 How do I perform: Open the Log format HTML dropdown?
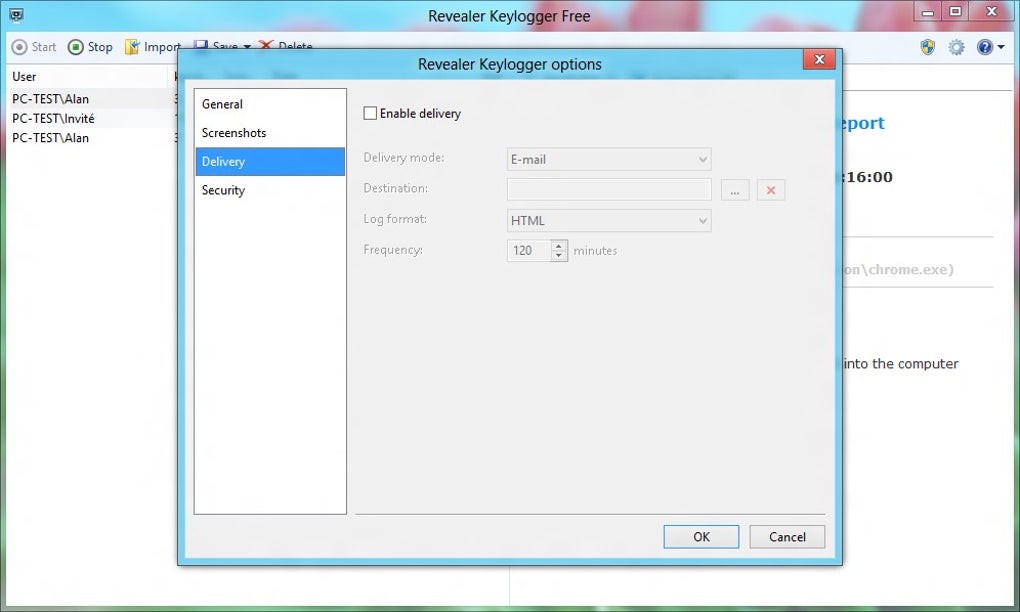coord(609,220)
